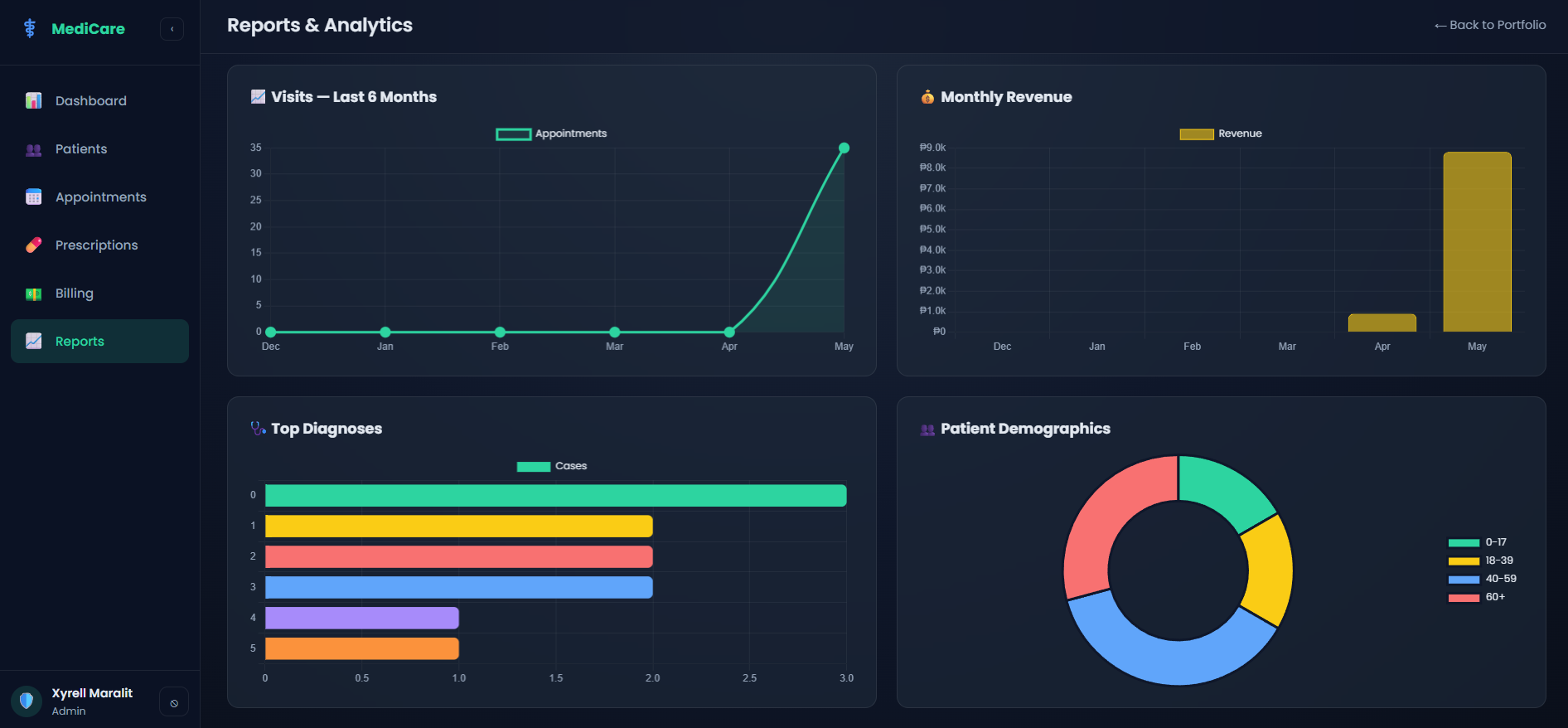Click the May revenue bar
The width and height of the screenshot is (1568, 728).
point(1477,241)
